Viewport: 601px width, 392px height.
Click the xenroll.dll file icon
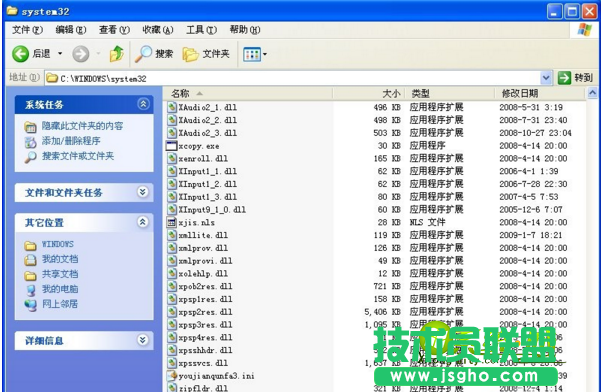[172, 158]
